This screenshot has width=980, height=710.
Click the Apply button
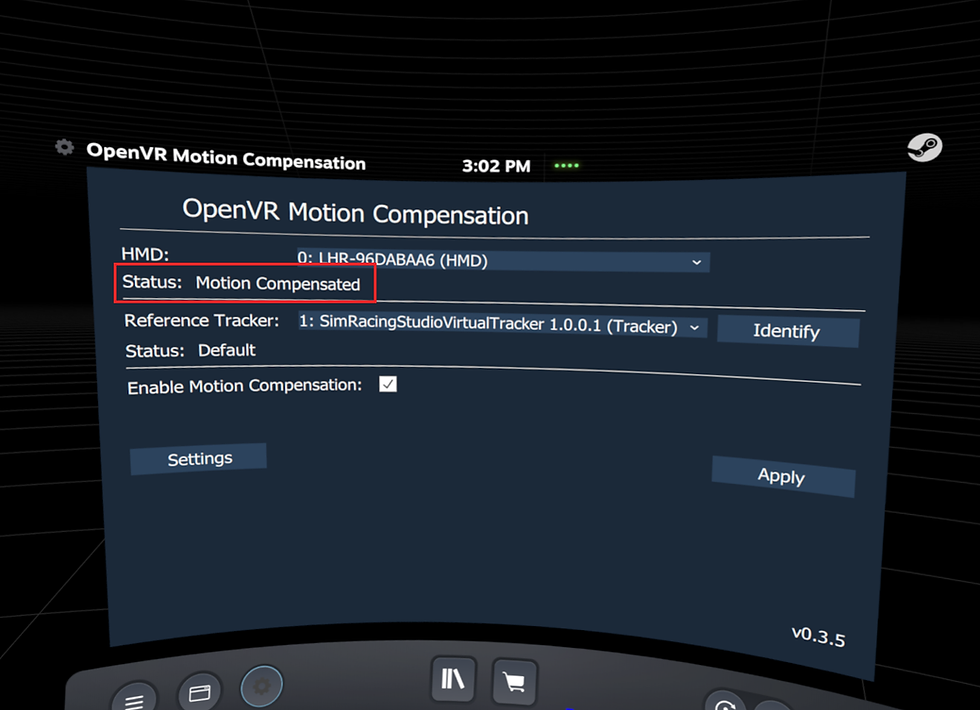pyautogui.click(x=782, y=476)
